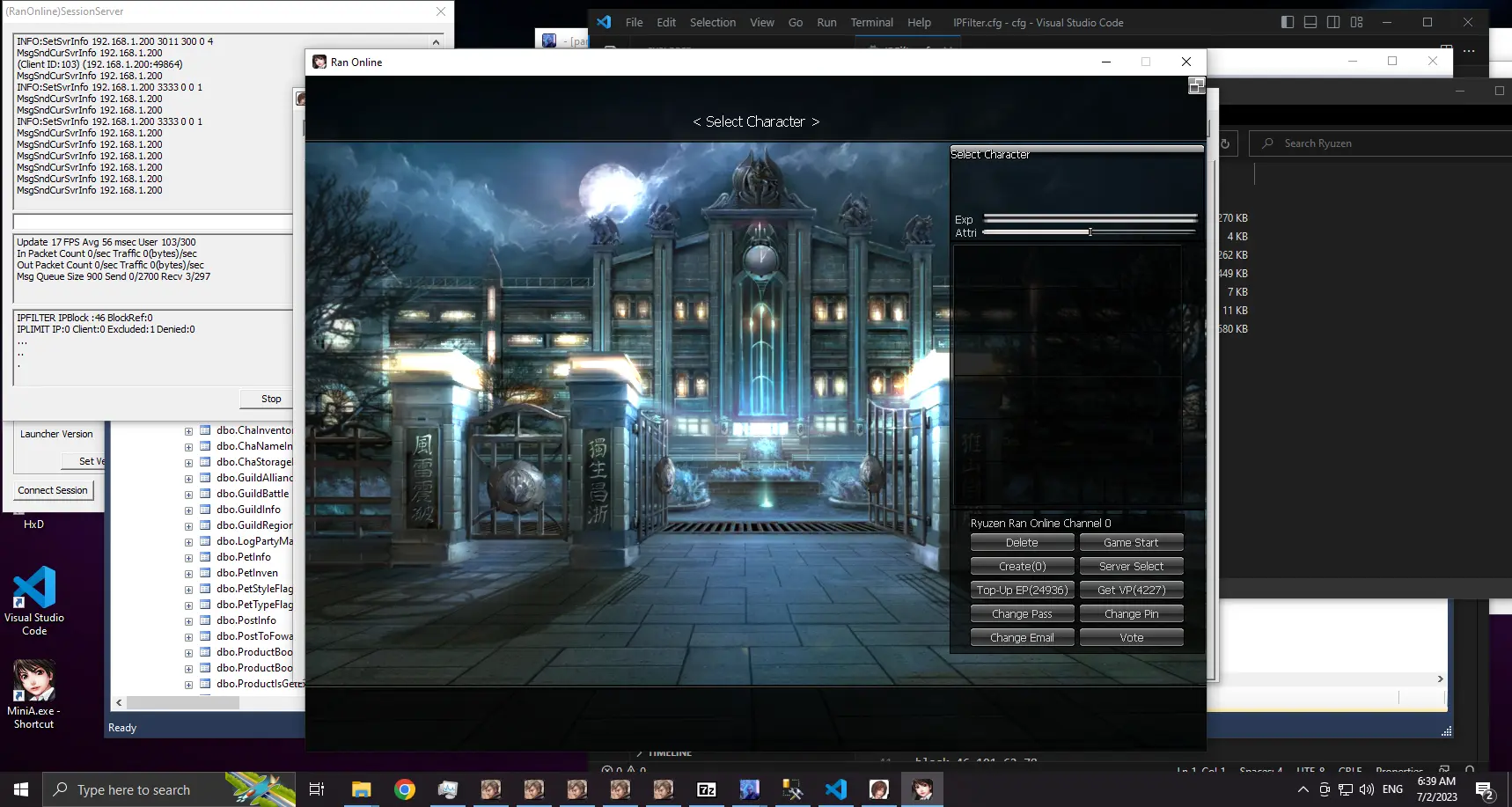This screenshot has height=807, width=1512.
Task: Expand the dbo.PetInven tree node
Action: pyautogui.click(x=188, y=574)
